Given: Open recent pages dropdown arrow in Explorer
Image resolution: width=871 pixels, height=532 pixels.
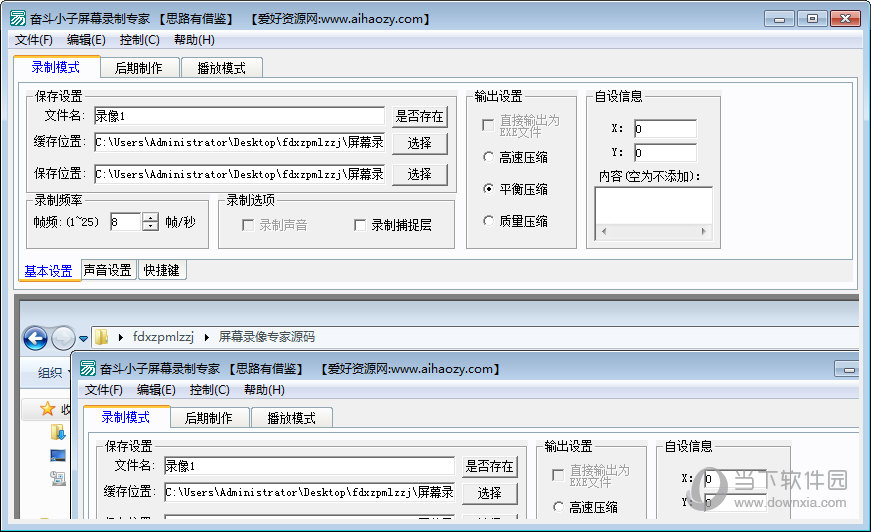Looking at the screenshot, I should 83,338.
